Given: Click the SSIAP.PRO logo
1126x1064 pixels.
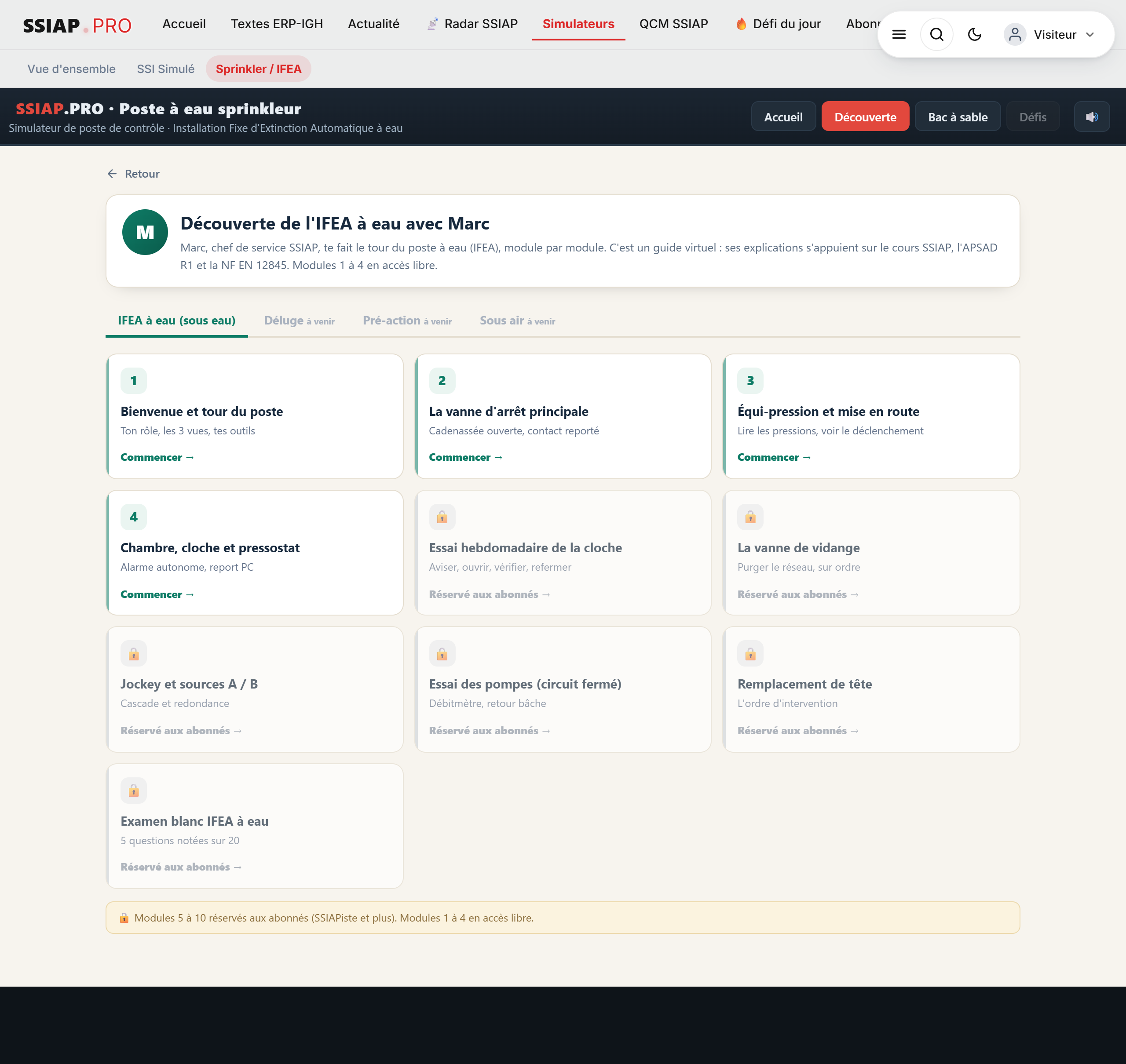Looking at the screenshot, I should pyautogui.click(x=77, y=25).
